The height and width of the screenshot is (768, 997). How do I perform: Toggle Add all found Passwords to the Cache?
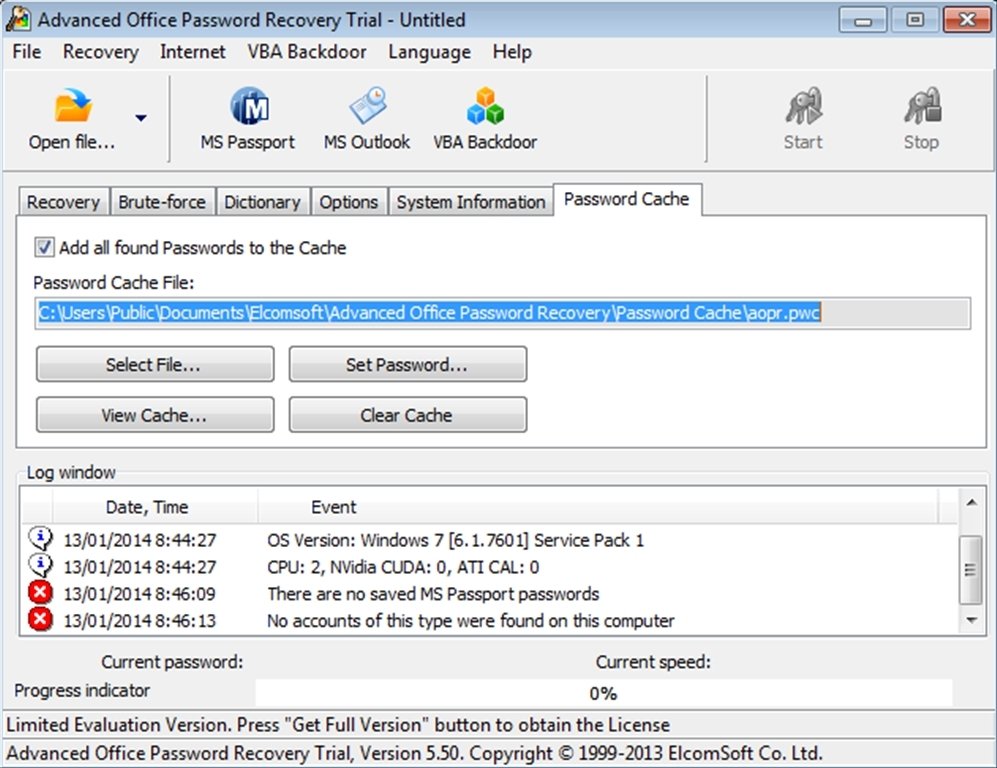click(x=44, y=247)
